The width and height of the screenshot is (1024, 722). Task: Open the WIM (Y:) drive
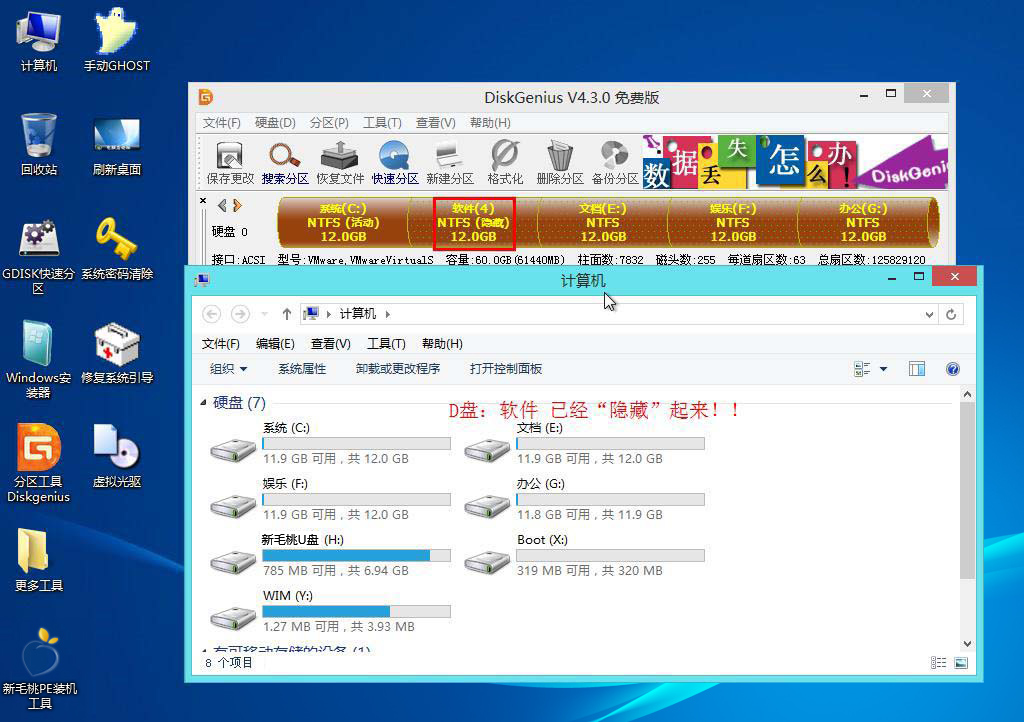(330, 612)
